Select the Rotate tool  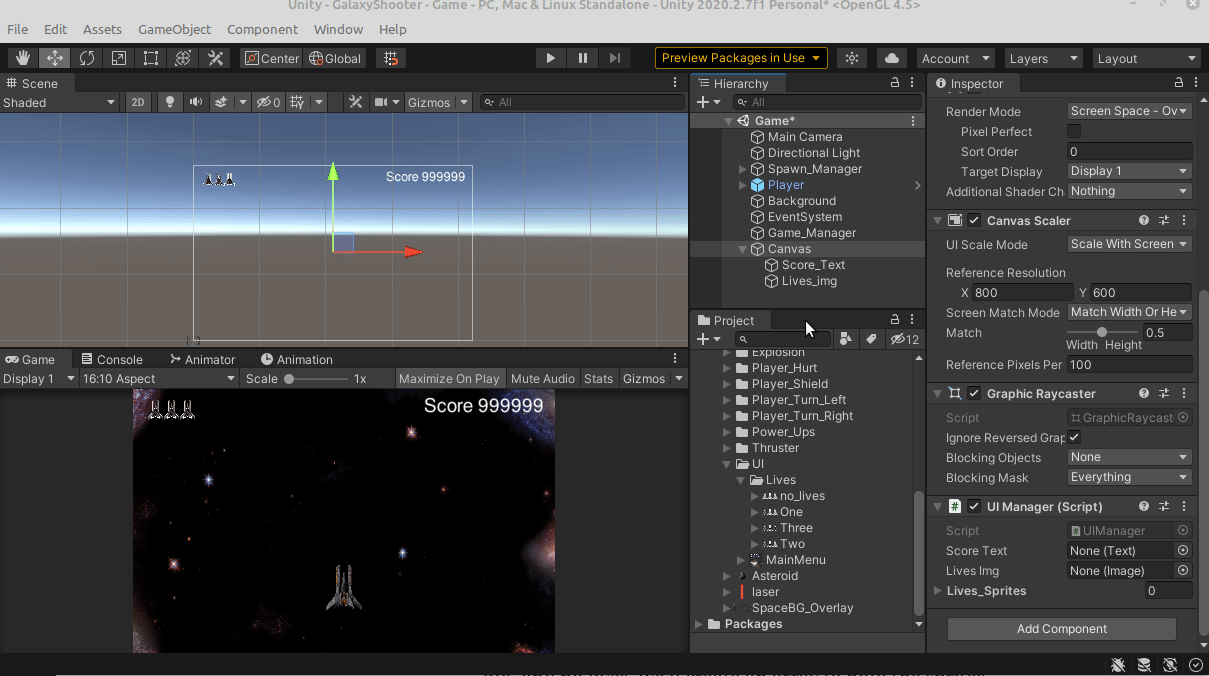[87, 58]
